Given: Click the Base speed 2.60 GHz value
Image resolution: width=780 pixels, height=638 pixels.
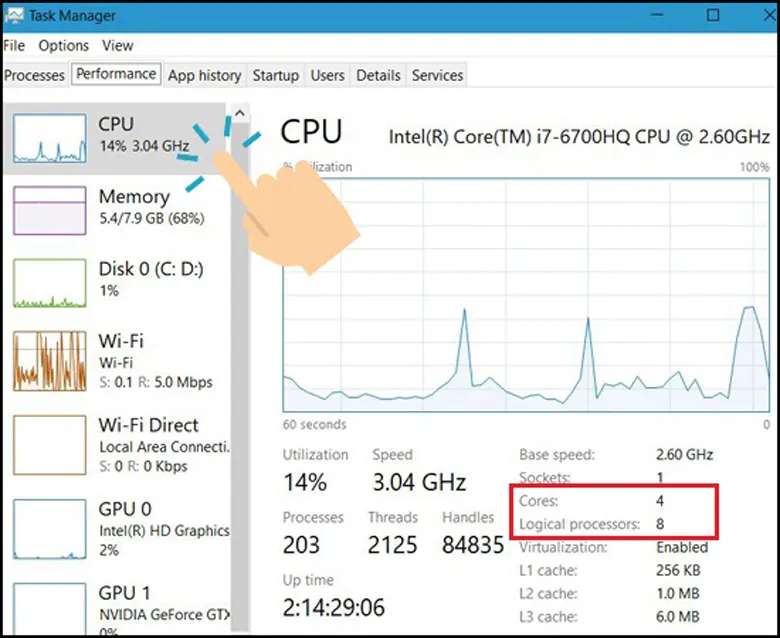Looking at the screenshot, I should click(684, 455).
